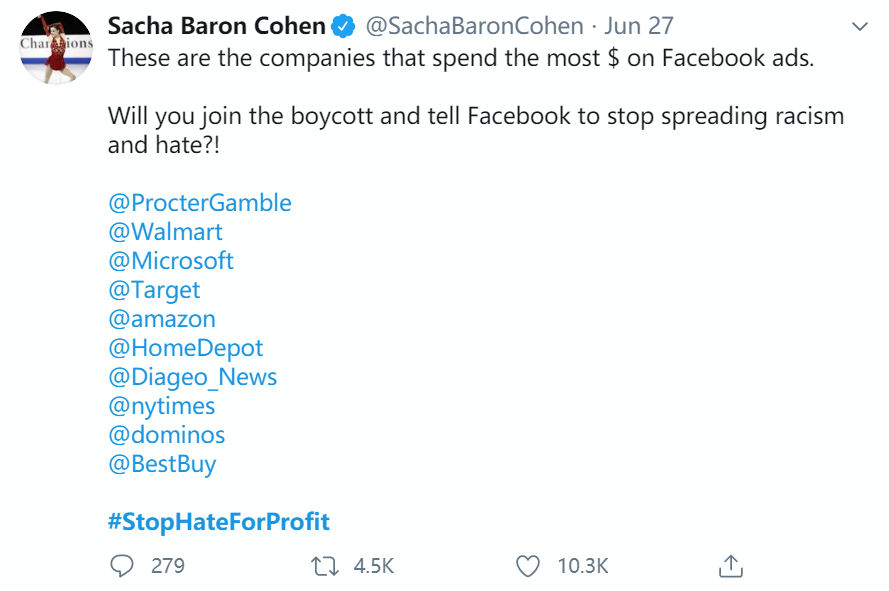The image size is (889, 591).
Task: Click the #StopHateForProfit hashtag
Action: pos(219,521)
